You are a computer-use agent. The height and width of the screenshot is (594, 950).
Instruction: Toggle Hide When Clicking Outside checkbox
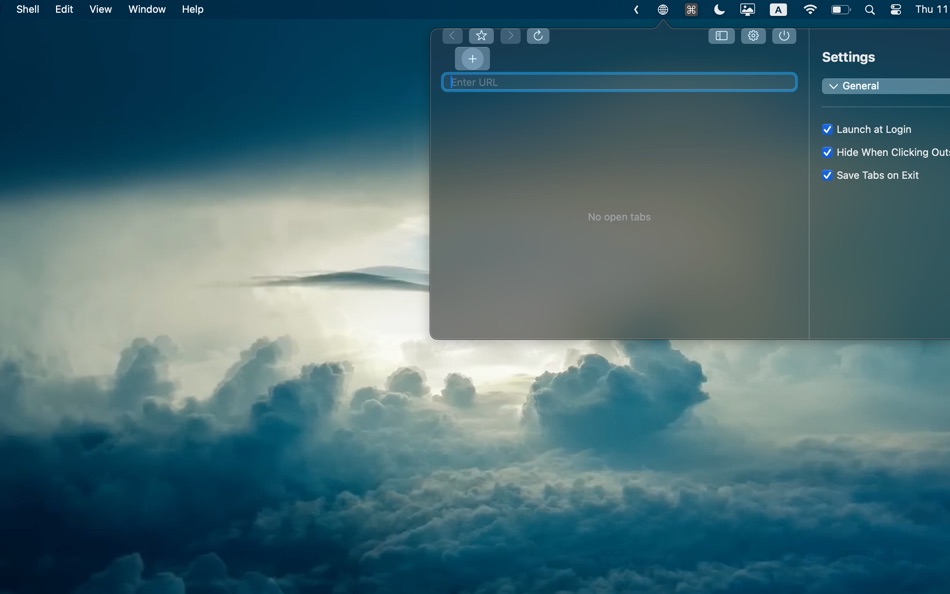pos(827,152)
